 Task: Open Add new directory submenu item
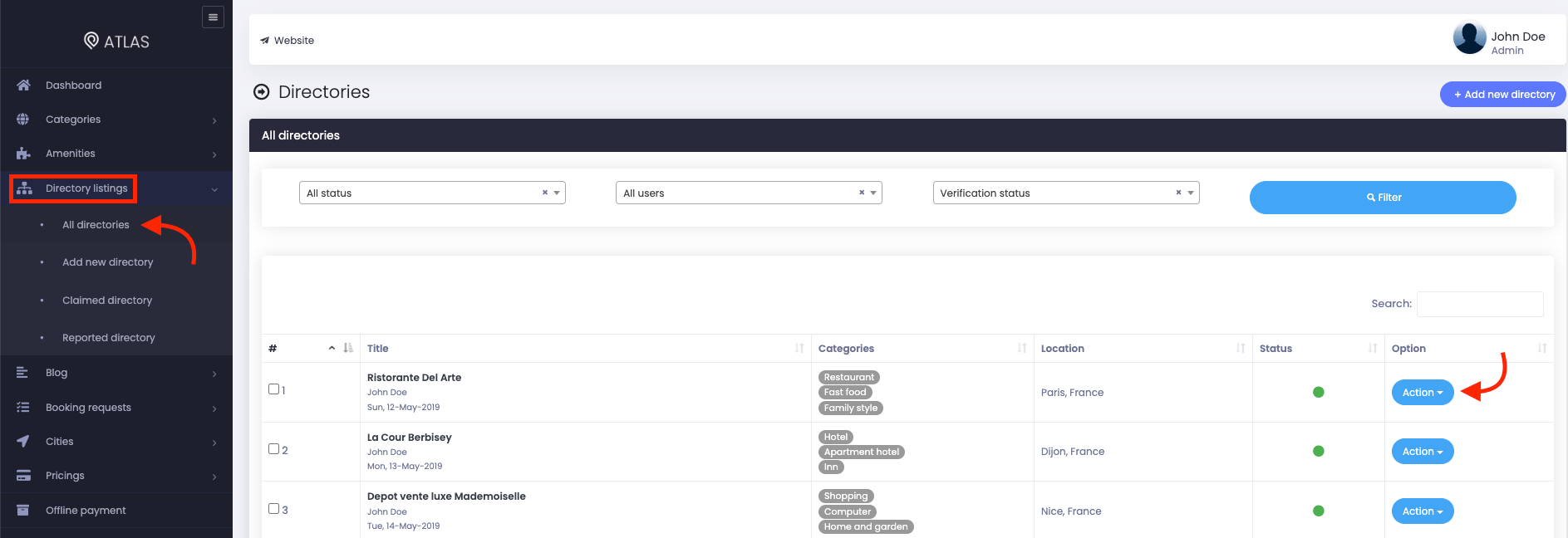pos(108,262)
